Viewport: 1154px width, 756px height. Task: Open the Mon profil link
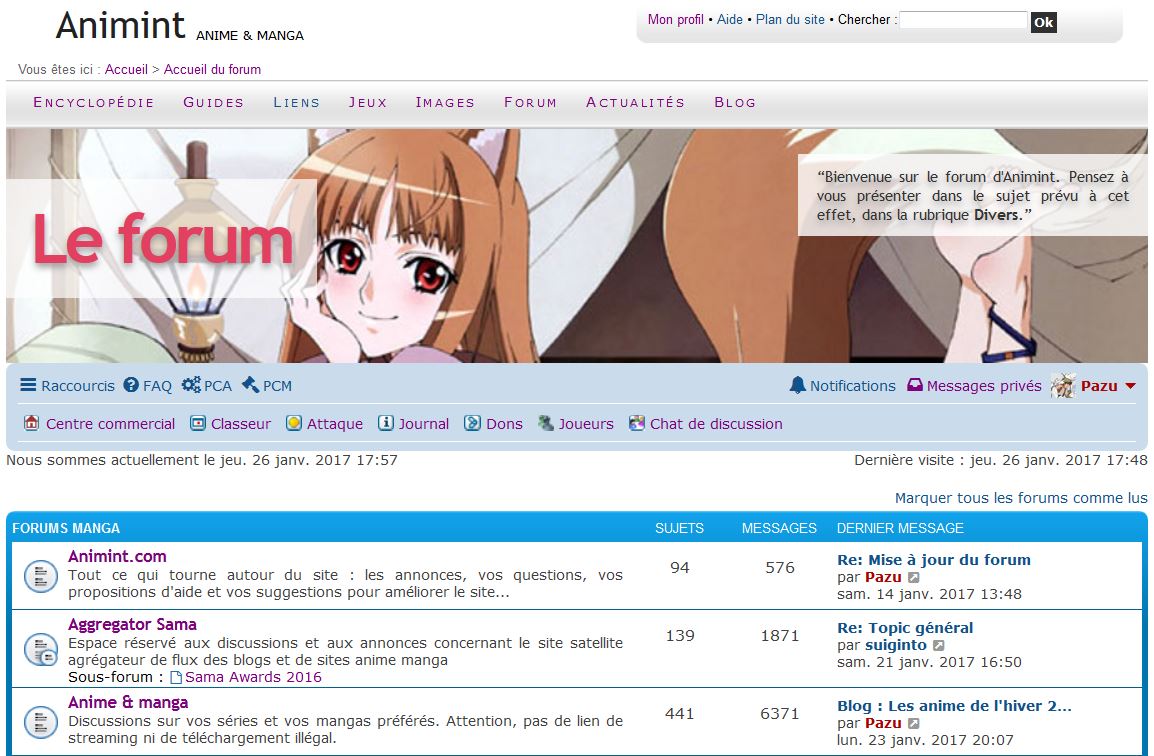coord(676,20)
